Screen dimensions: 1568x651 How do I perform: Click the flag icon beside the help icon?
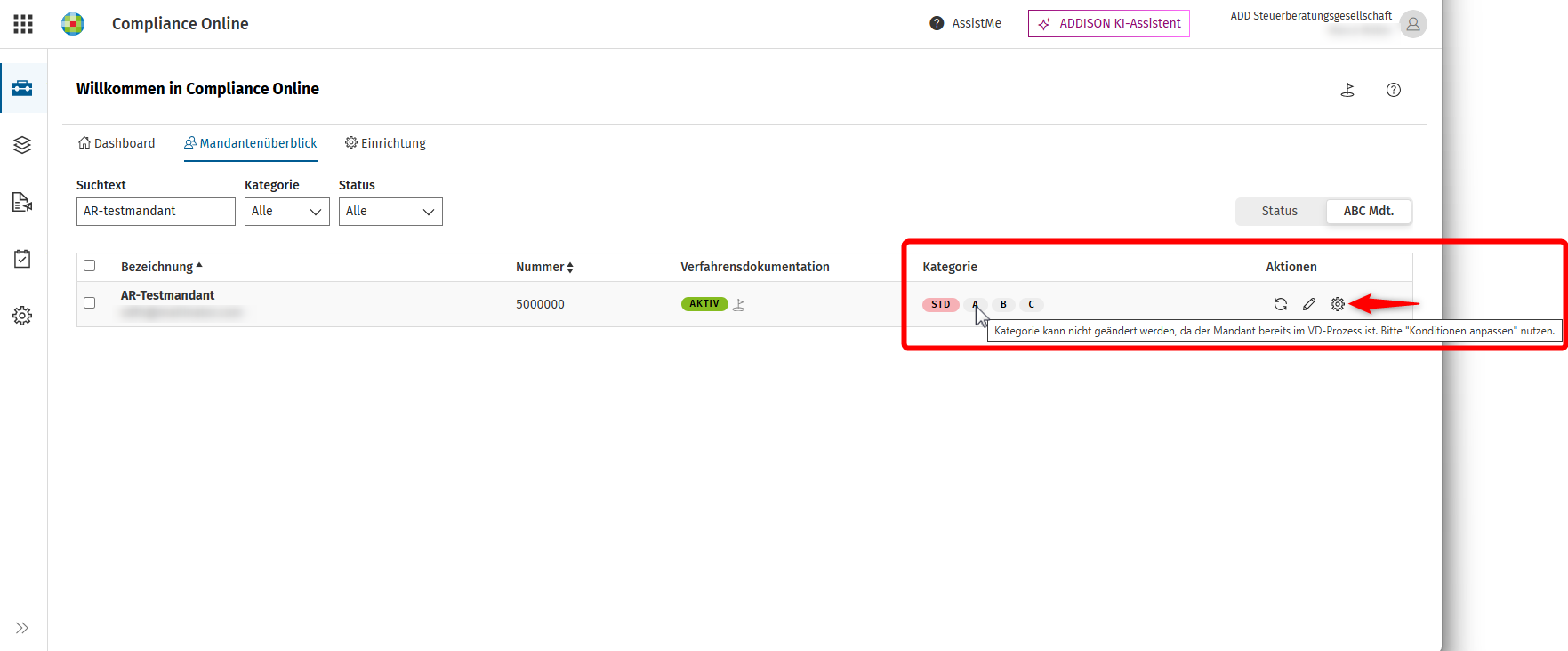(1347, 90)
